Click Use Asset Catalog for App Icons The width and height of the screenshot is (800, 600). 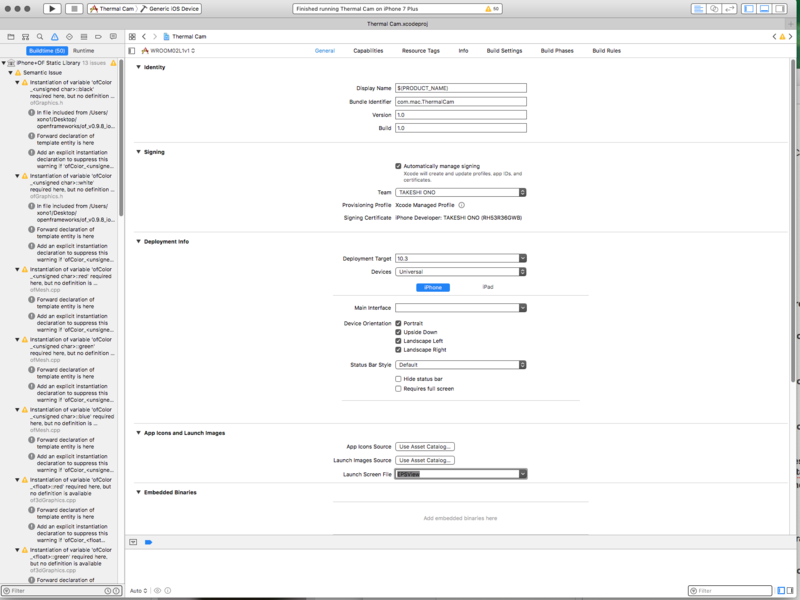[425, 447]
